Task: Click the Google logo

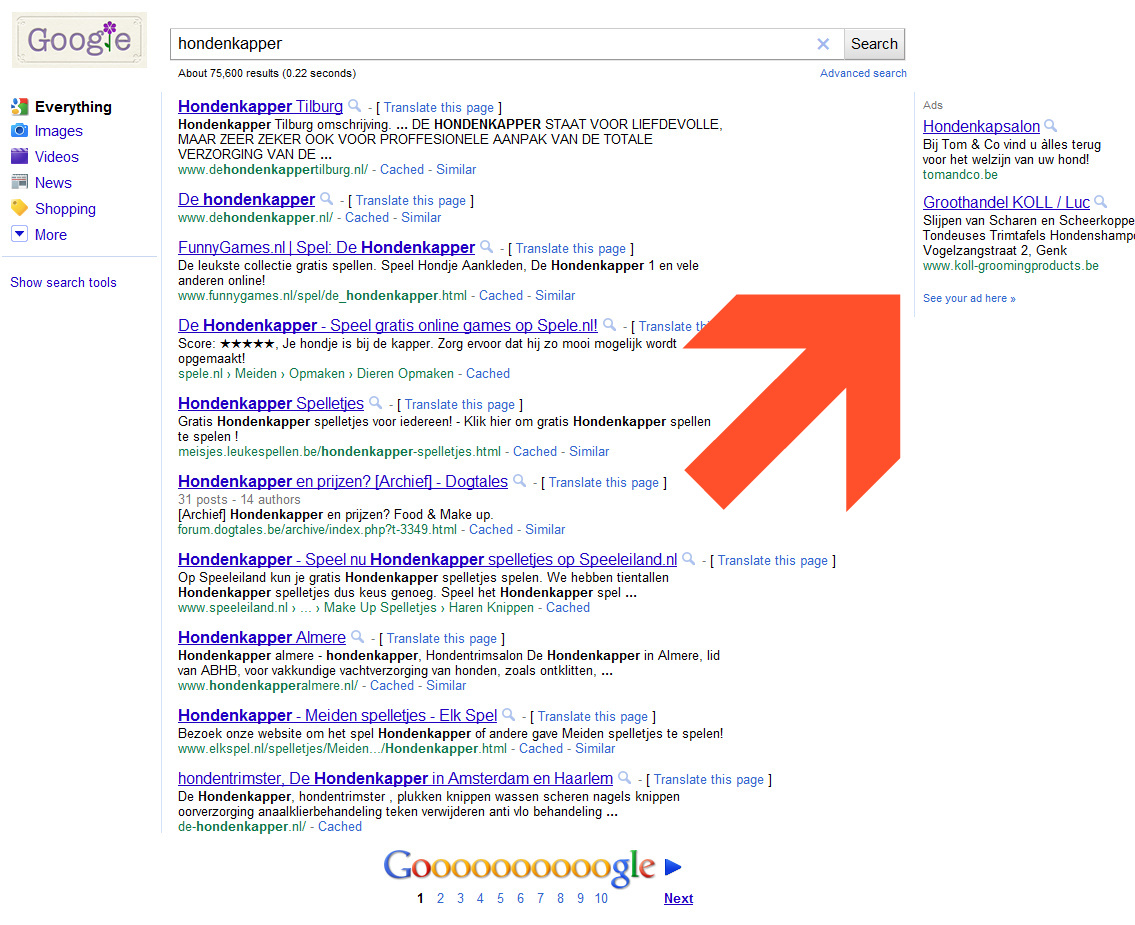Action: tap(80, 40)
